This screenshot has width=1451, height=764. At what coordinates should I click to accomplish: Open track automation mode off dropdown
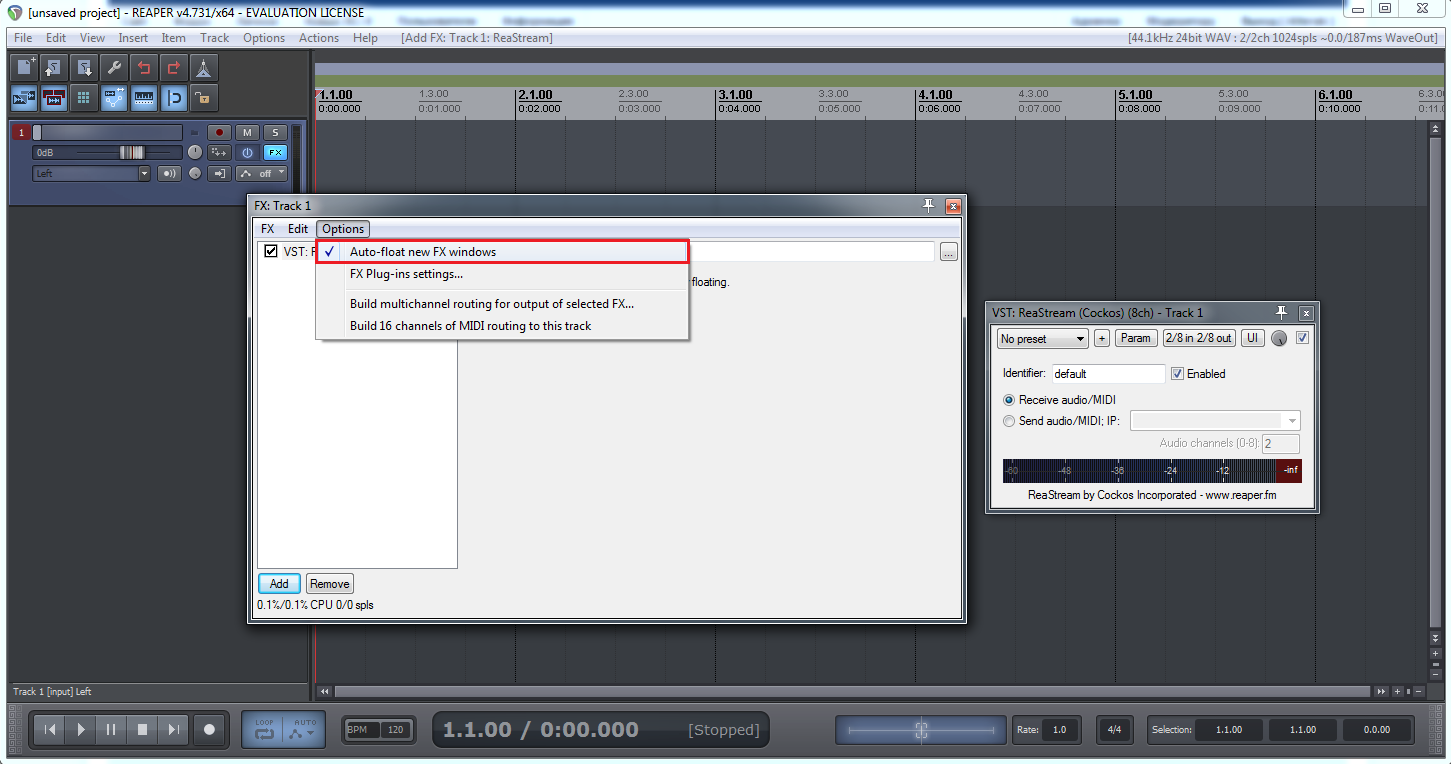coord(262,173)
